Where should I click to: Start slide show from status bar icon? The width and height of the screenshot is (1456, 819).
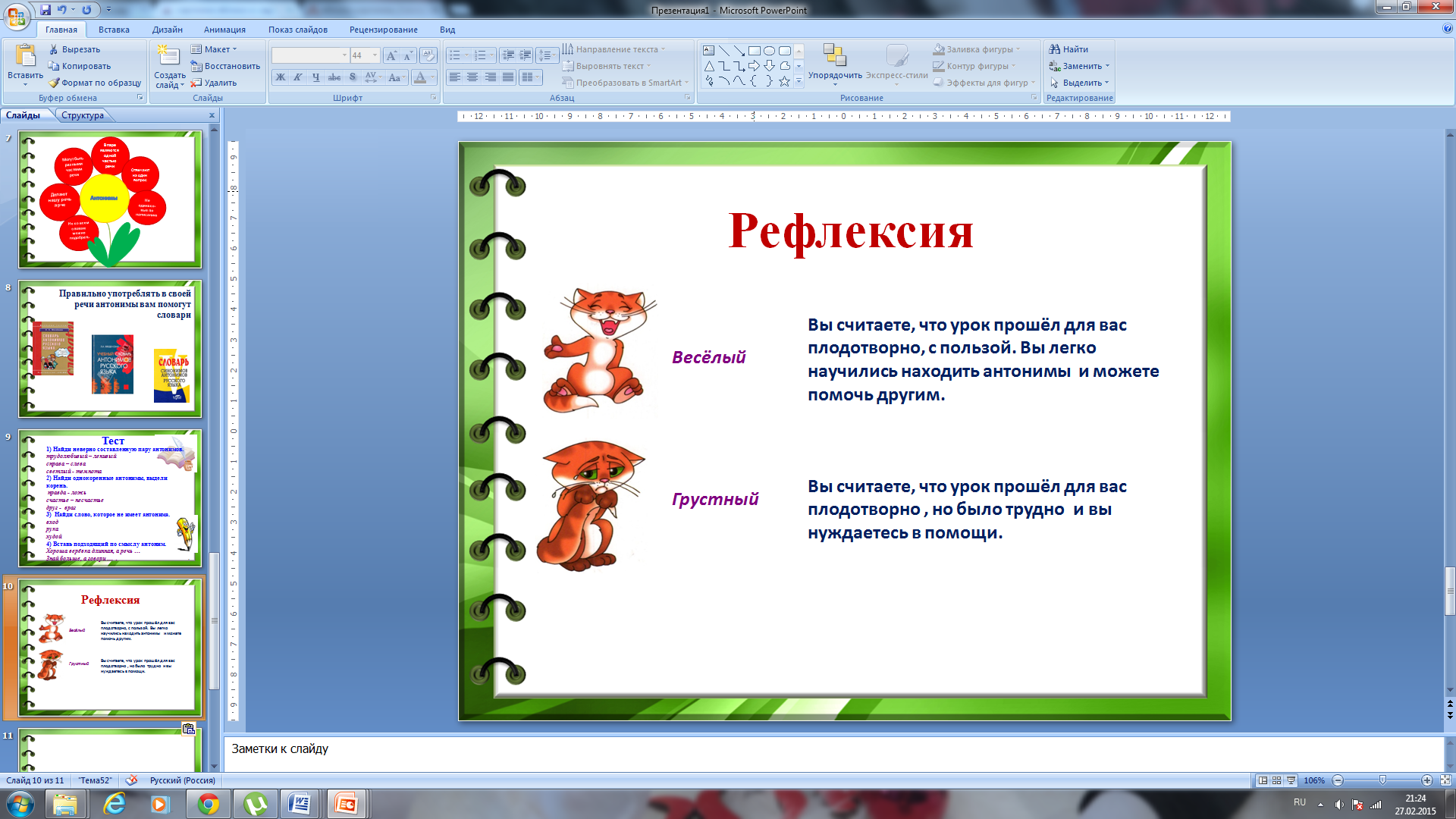click(1291, 780)
